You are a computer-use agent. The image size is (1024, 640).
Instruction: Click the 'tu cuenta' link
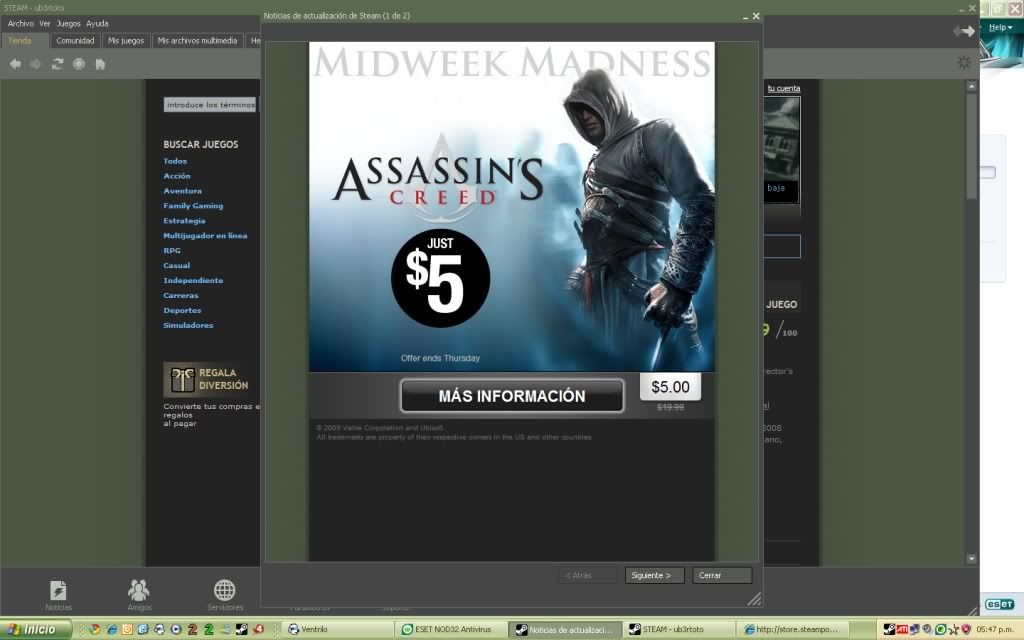pyautogui.click(x=784, y=88)
